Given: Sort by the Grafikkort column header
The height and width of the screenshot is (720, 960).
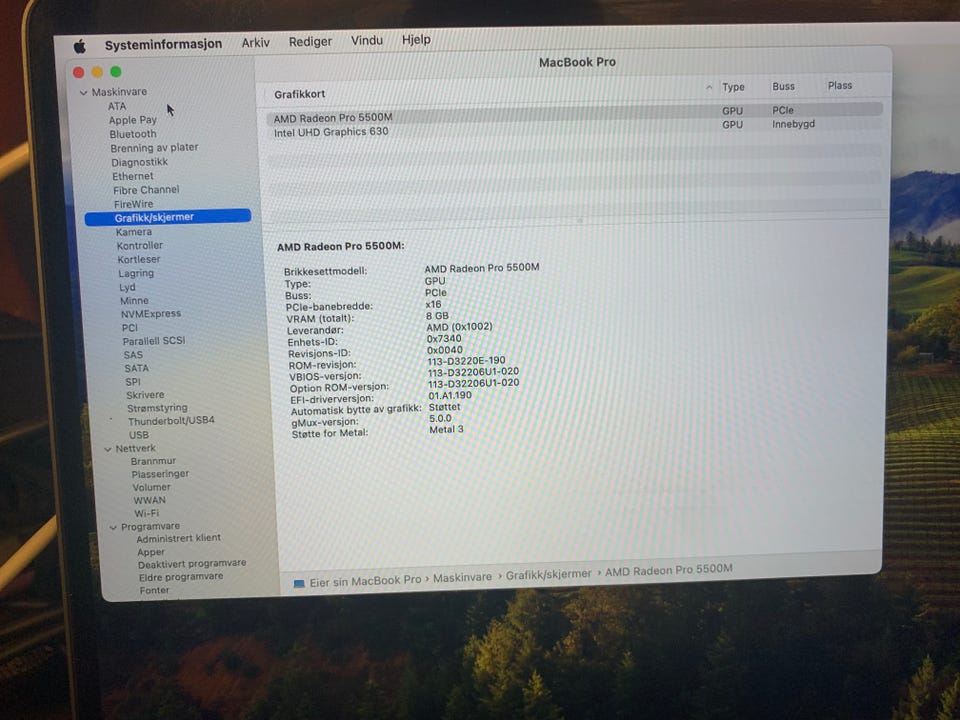Looking at the screenshot, I should pos(299,94).
